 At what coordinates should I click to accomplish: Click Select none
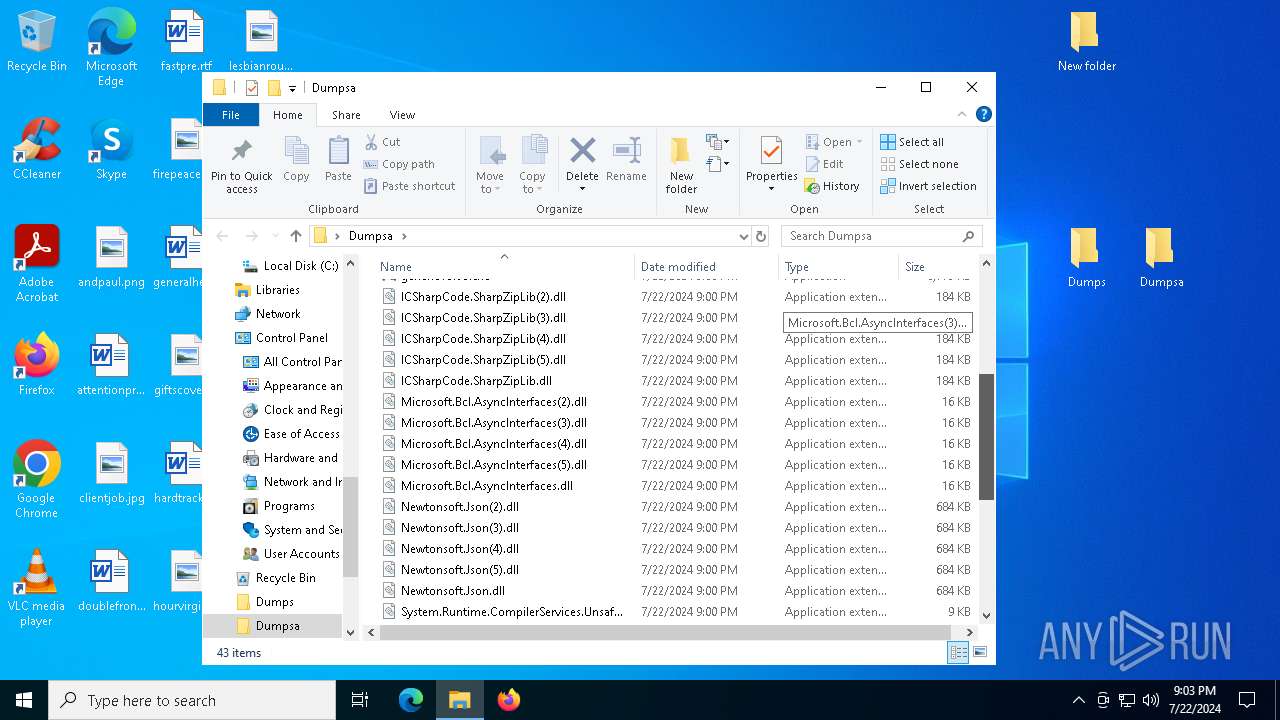point(919,164)
